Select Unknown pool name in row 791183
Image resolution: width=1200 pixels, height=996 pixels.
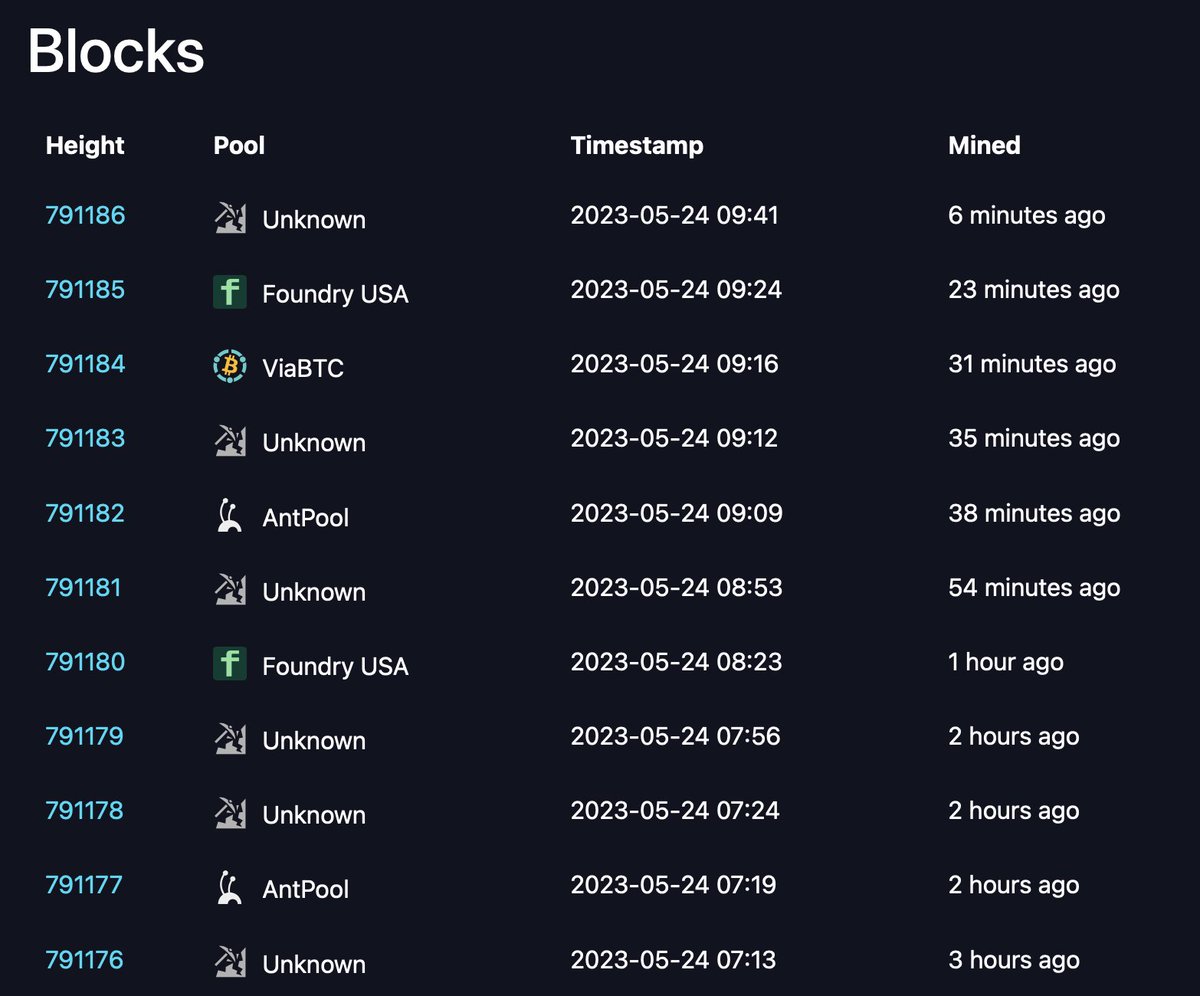tap(314, 443)
